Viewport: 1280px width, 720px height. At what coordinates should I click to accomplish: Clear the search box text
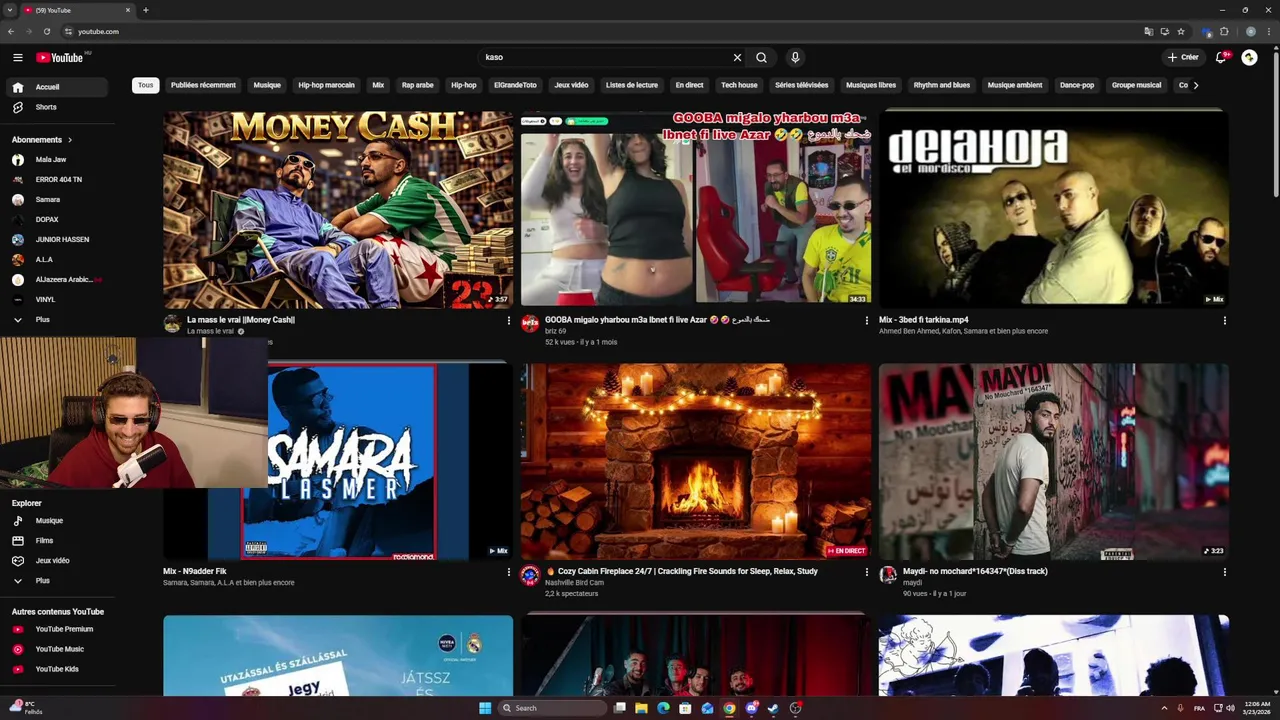(x=737, y=57)
